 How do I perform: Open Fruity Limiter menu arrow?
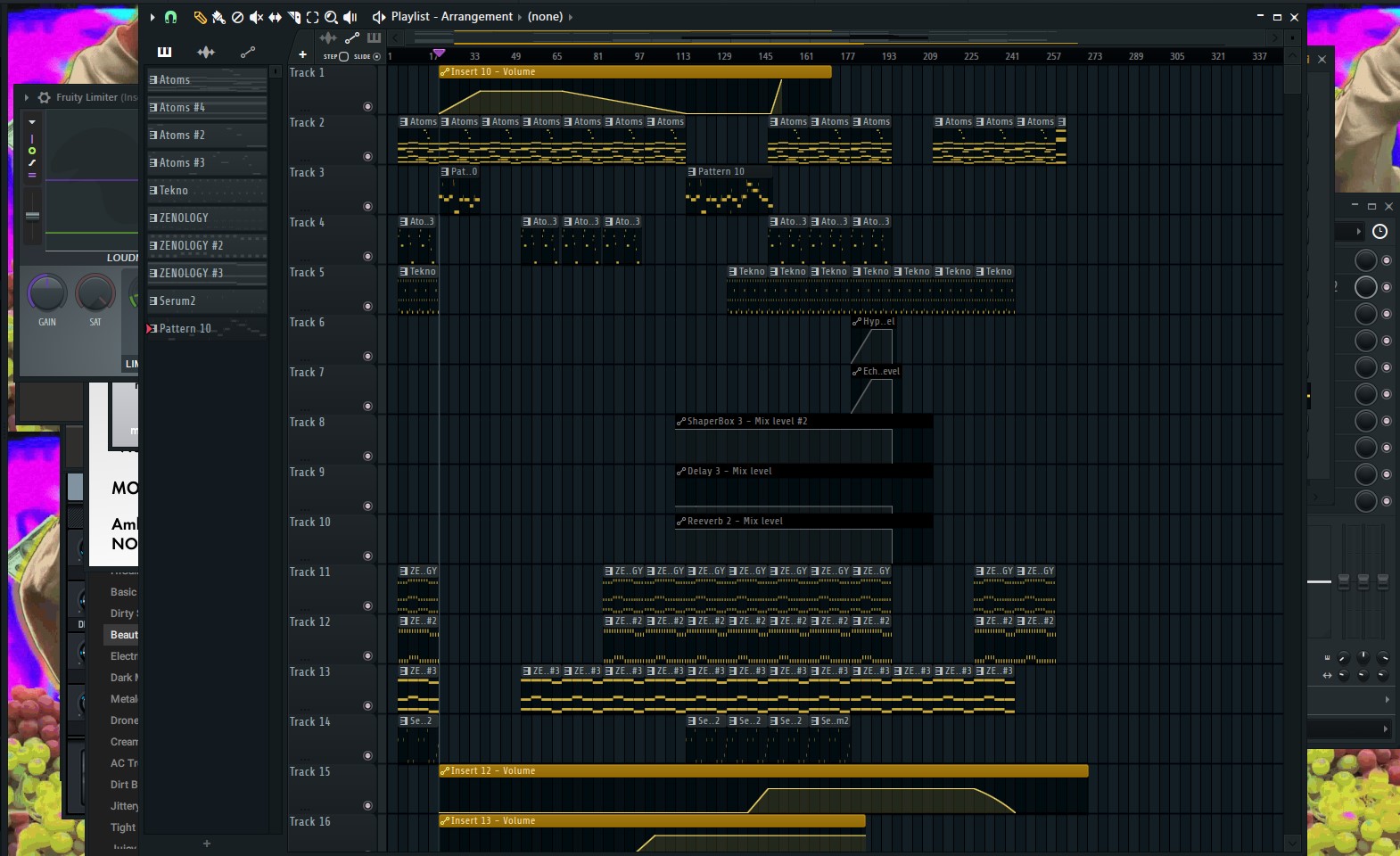27,97
